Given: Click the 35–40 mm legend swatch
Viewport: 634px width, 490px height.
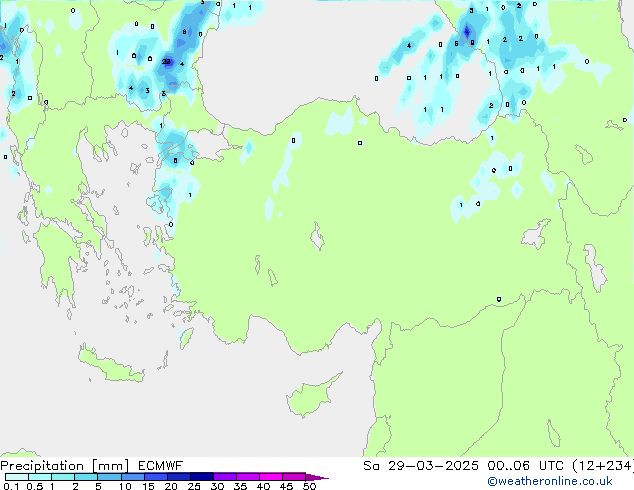Looking at the screenshot, I should (x=247, y=477).
